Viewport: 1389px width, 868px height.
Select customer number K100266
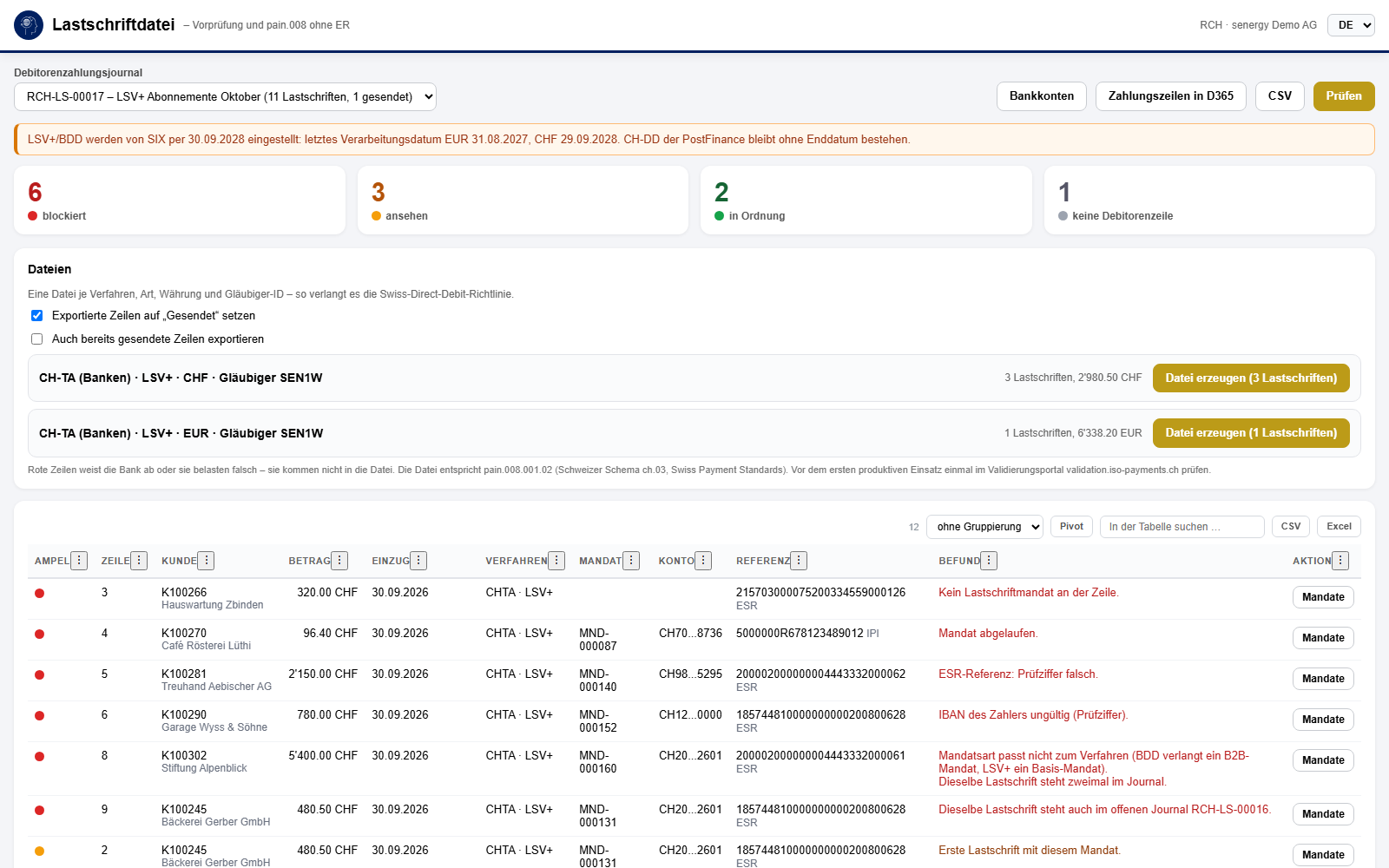184,593
